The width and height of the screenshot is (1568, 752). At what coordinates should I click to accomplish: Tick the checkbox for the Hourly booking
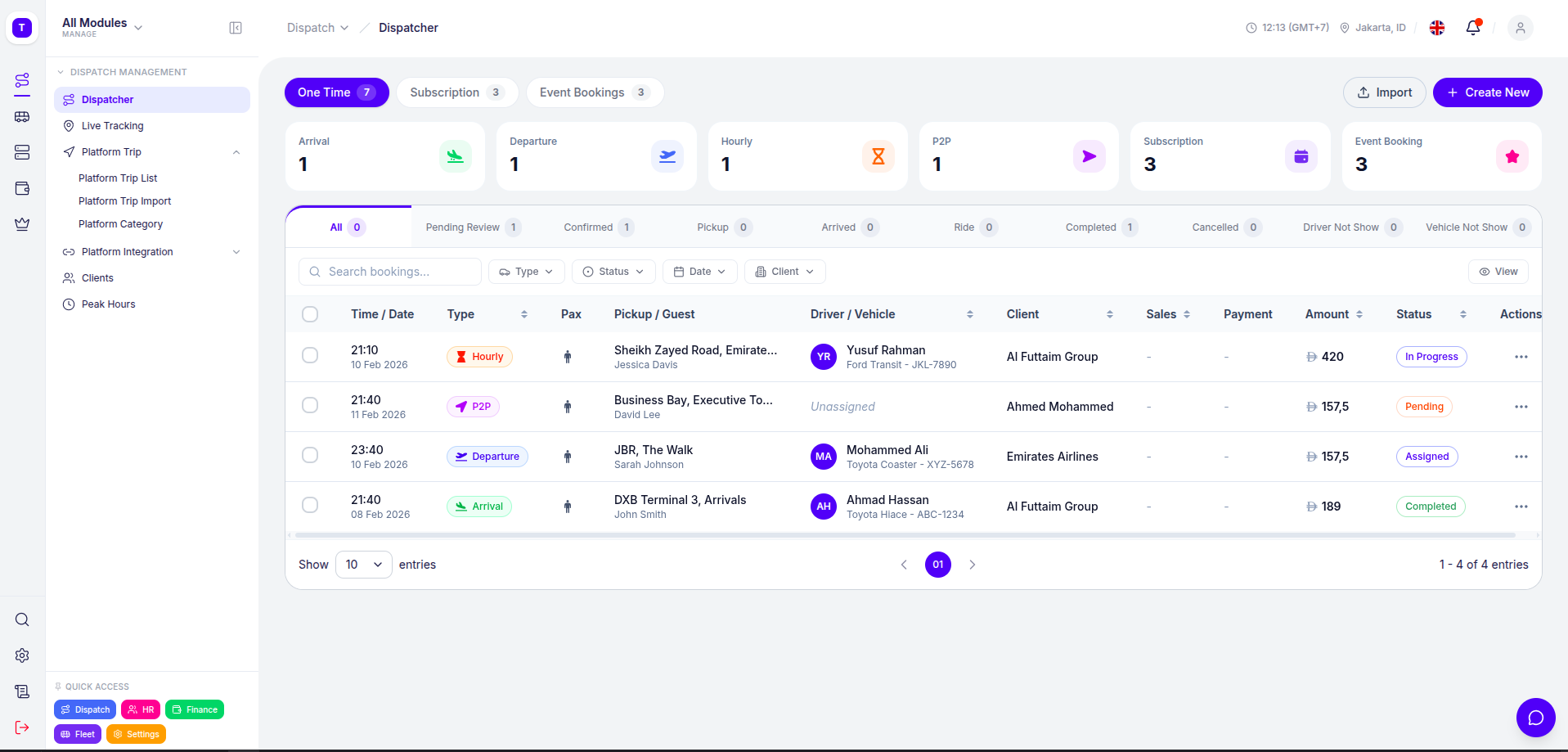(x=310, y=356)
